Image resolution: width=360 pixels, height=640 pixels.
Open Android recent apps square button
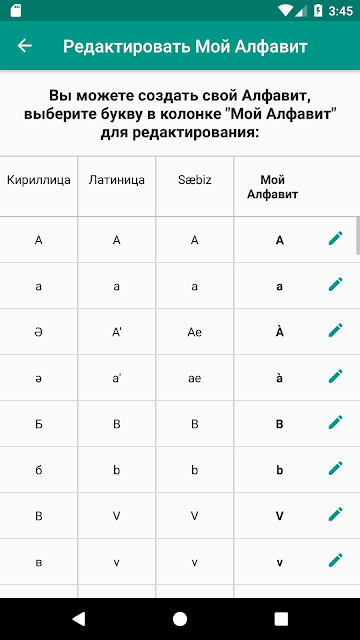(x=281, y=619)
